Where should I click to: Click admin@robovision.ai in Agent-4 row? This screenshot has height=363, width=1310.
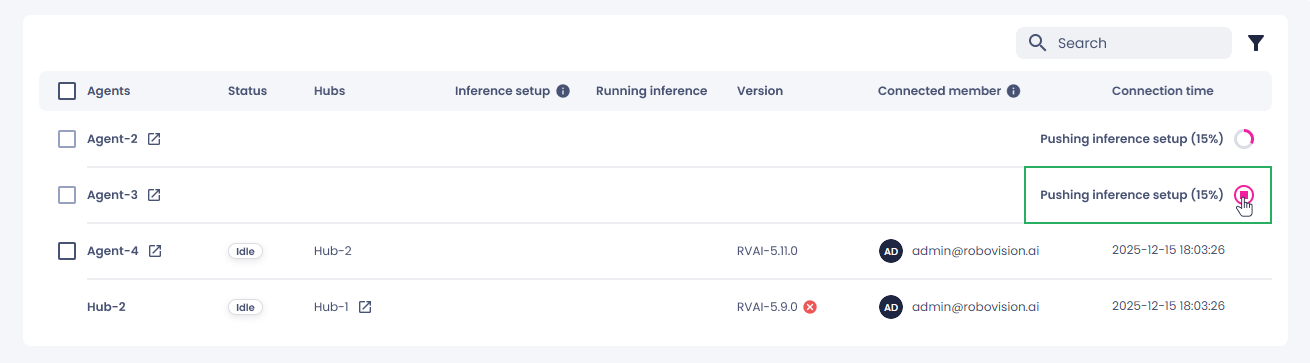tap(975, 251)
